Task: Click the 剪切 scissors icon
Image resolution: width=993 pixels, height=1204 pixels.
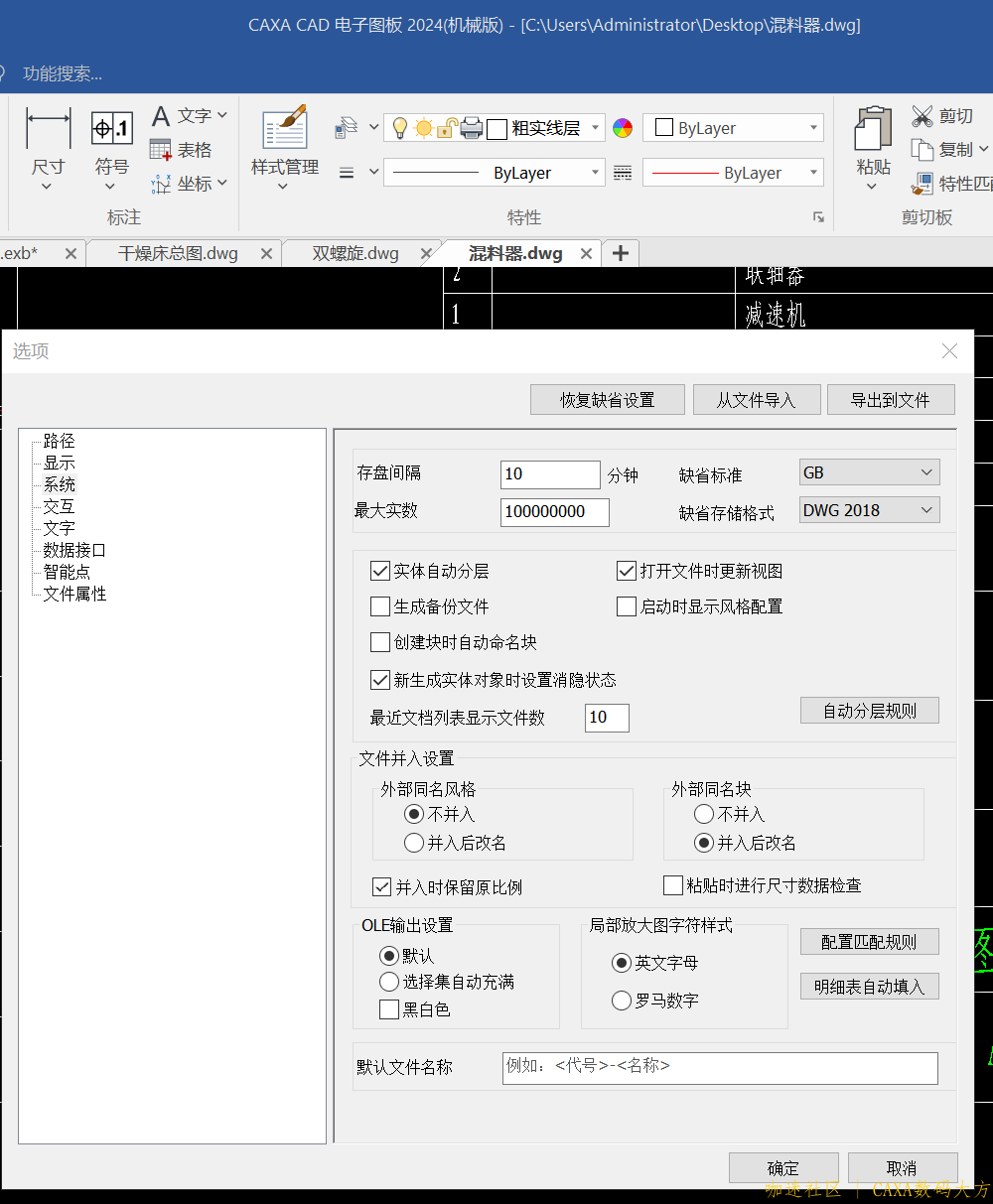Action: [922, 116]
